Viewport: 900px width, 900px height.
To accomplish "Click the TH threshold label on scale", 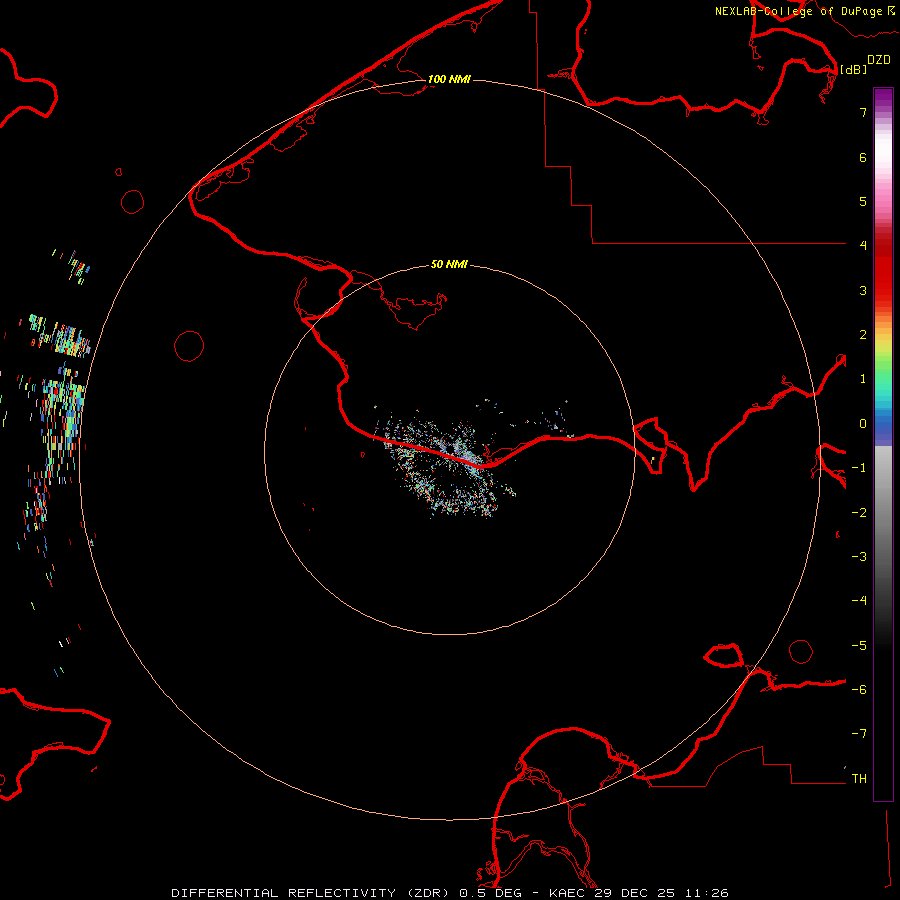I will [859, 779].
